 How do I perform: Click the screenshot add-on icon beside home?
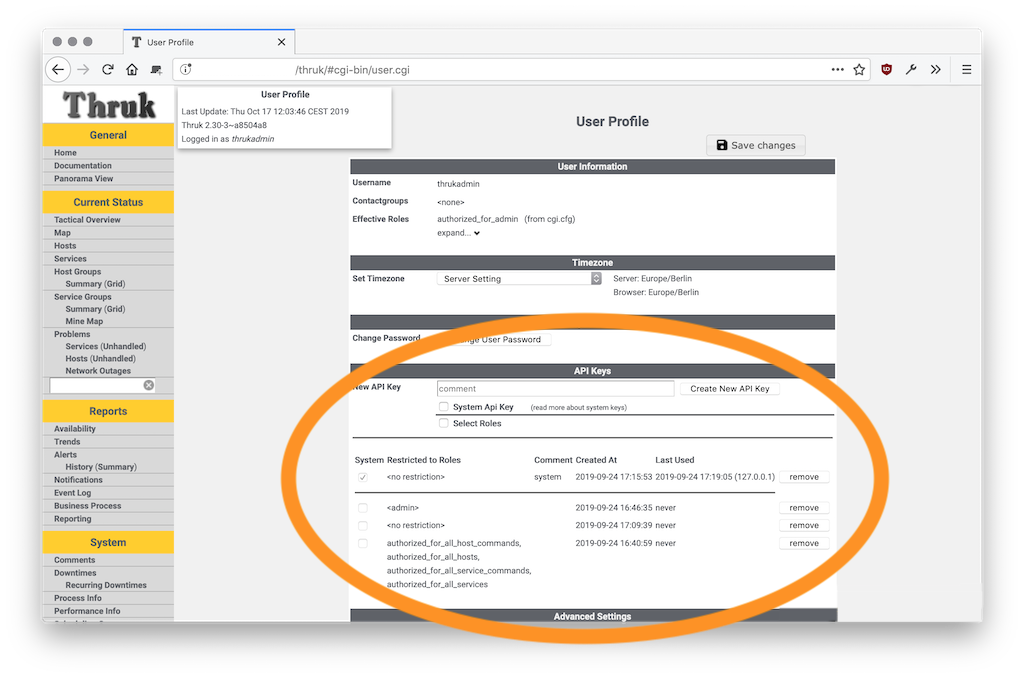click(x=156, y=69)
